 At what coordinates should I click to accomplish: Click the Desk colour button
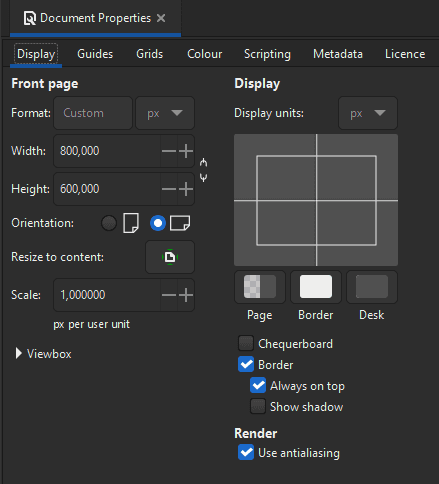point(372,287)
